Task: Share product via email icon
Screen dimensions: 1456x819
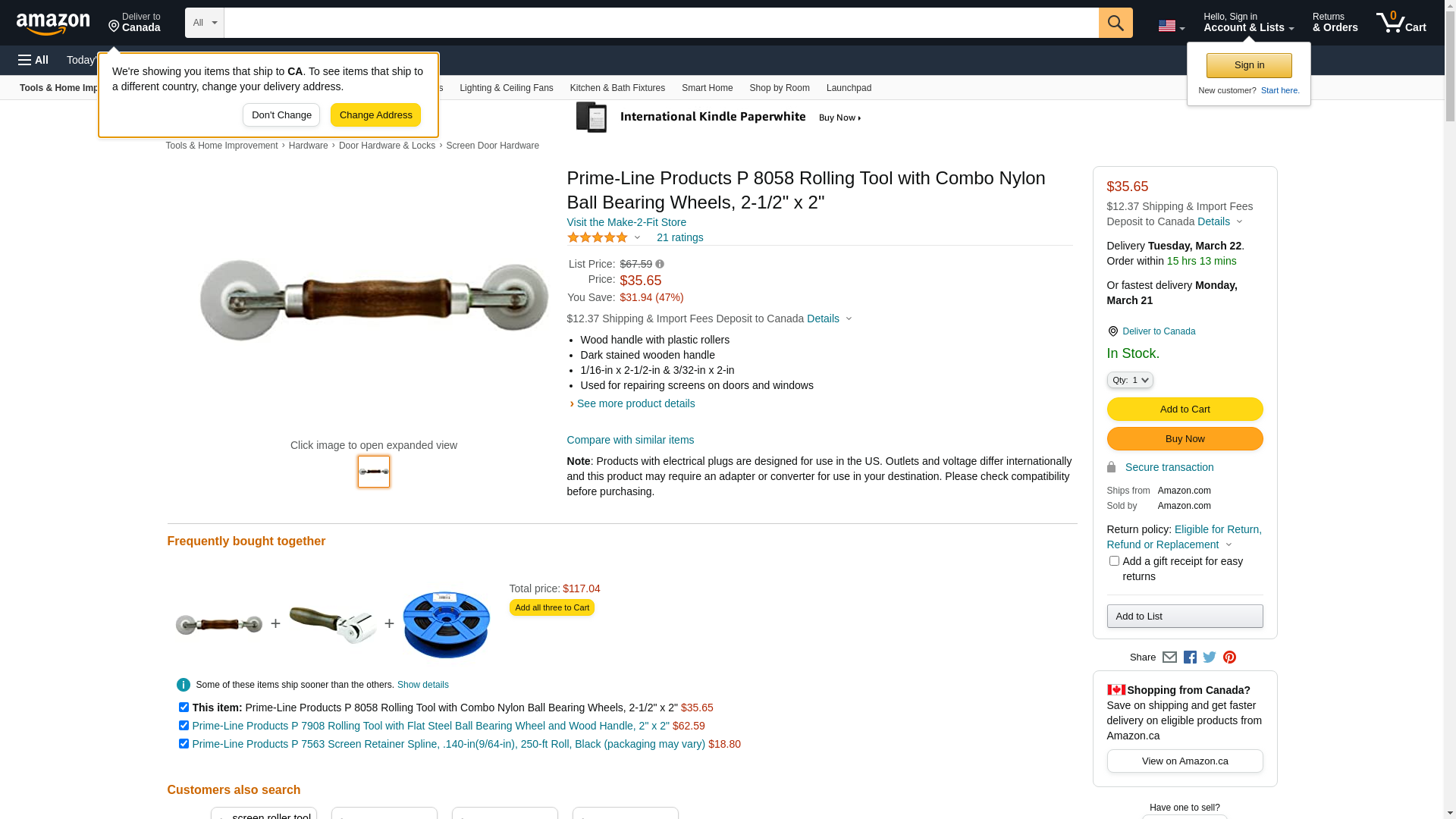Action: (x=1169, y=657)
